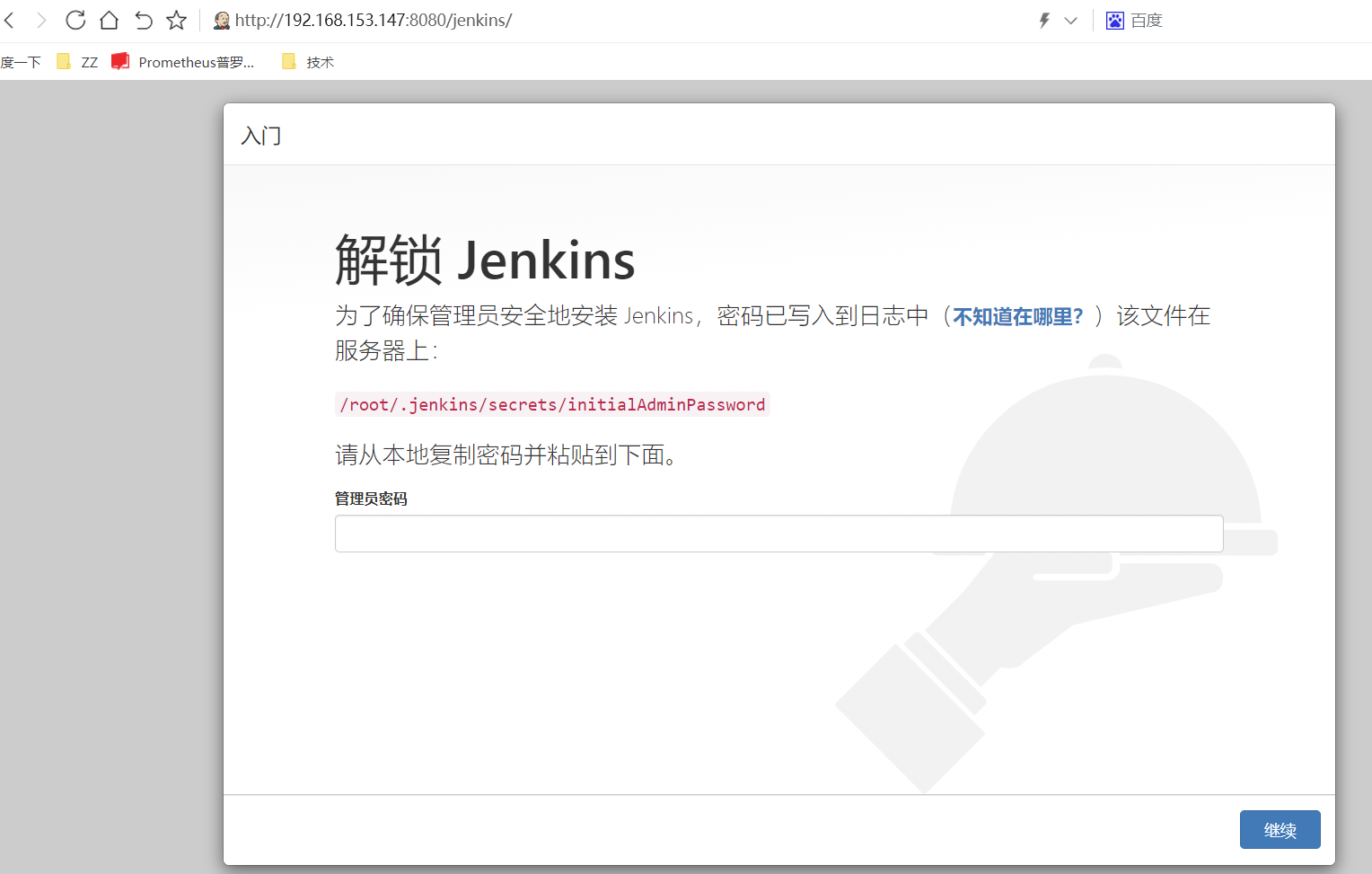Open the browser home page icon
The image size is (1372, 874).
(x=110, y=20)
